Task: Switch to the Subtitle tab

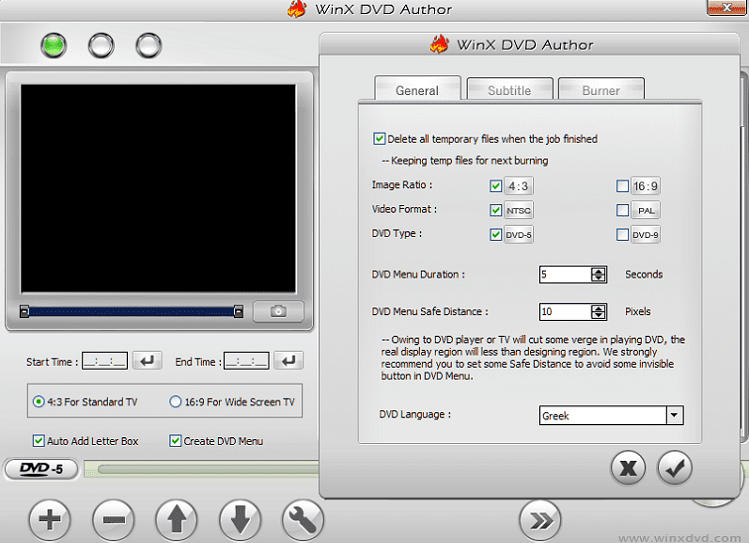Action: point(509,90)
